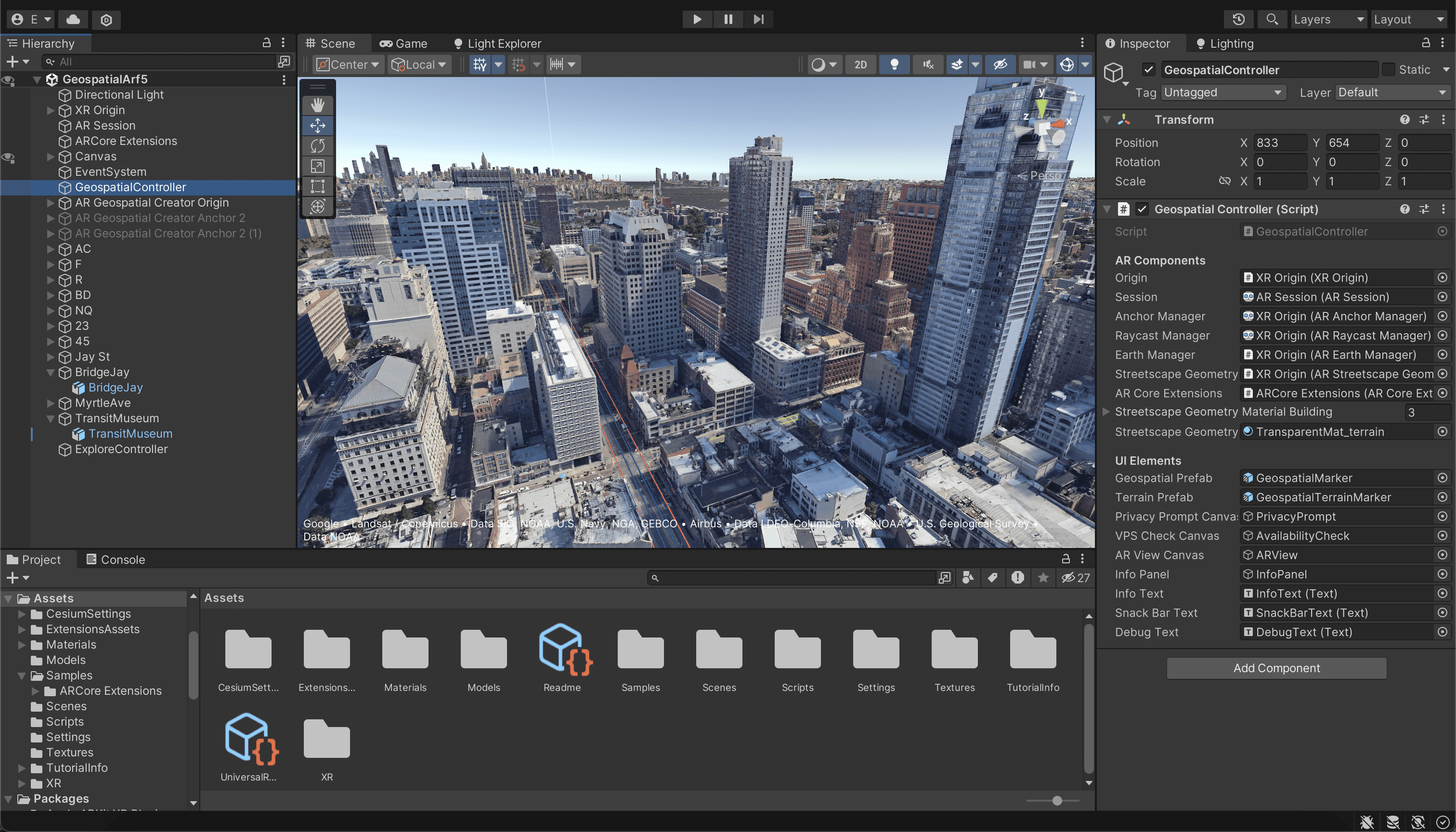
Task: Select the Rotate tool in scene toolbar
Action: 318,146
